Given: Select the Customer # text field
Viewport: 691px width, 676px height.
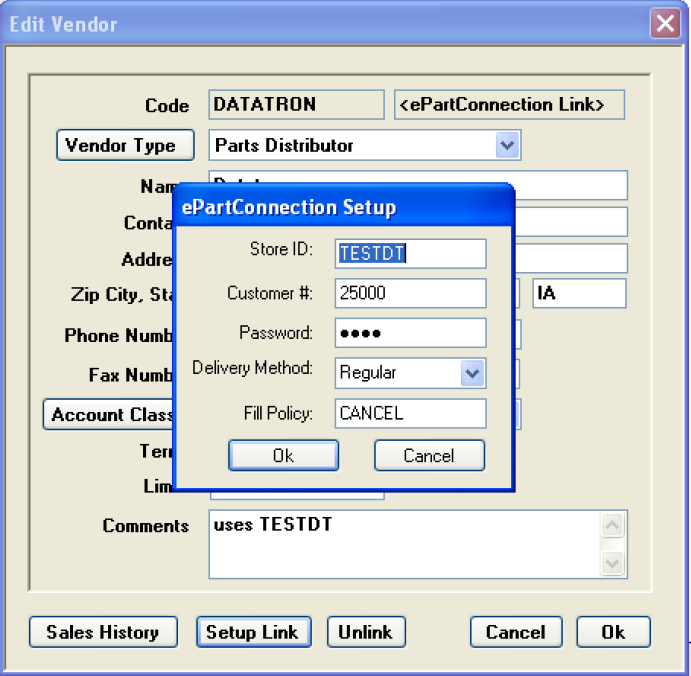Looking at the screenshot, I should point(410,294).
